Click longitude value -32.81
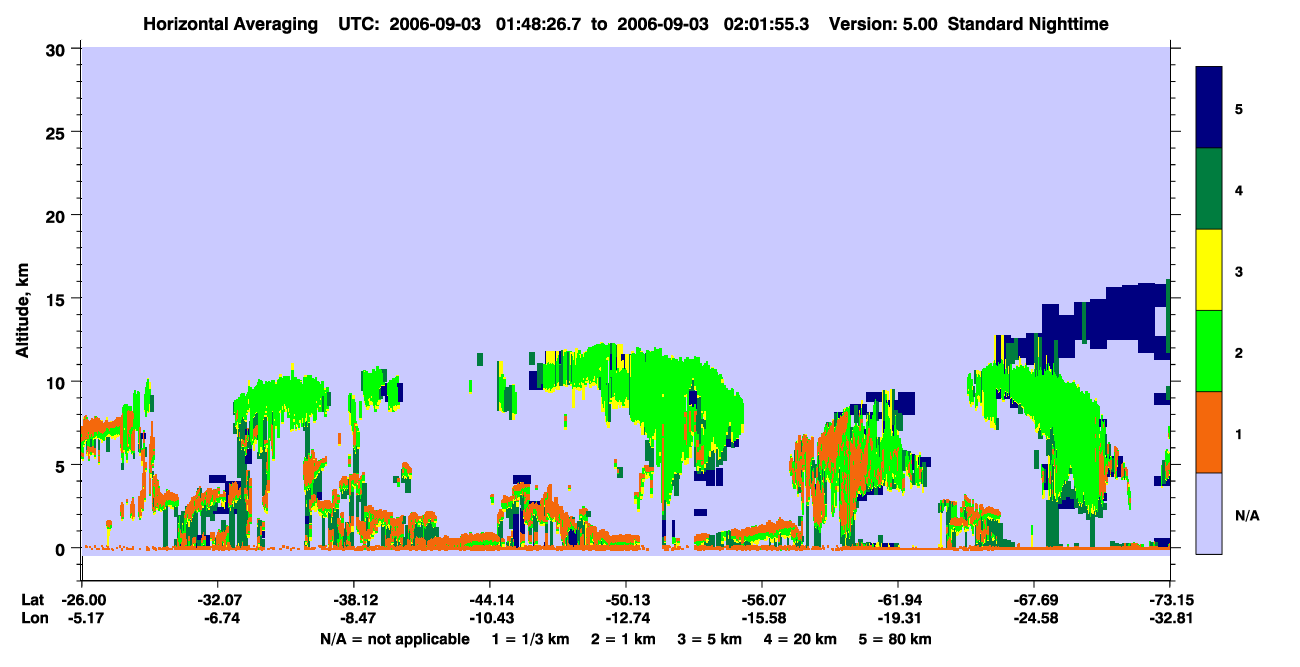 coord(1170,618)
